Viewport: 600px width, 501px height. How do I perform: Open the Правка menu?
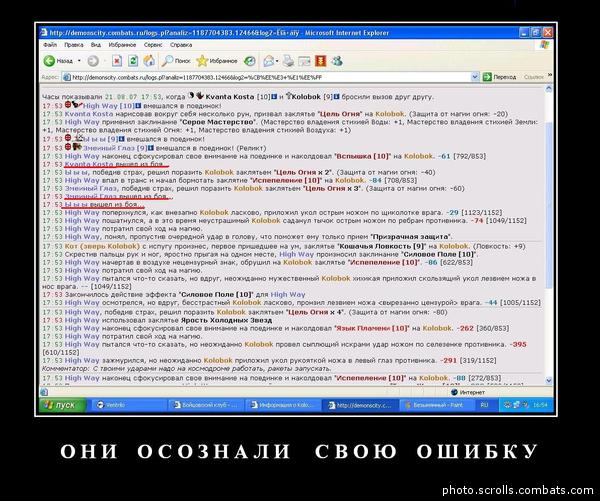[73, 45]
